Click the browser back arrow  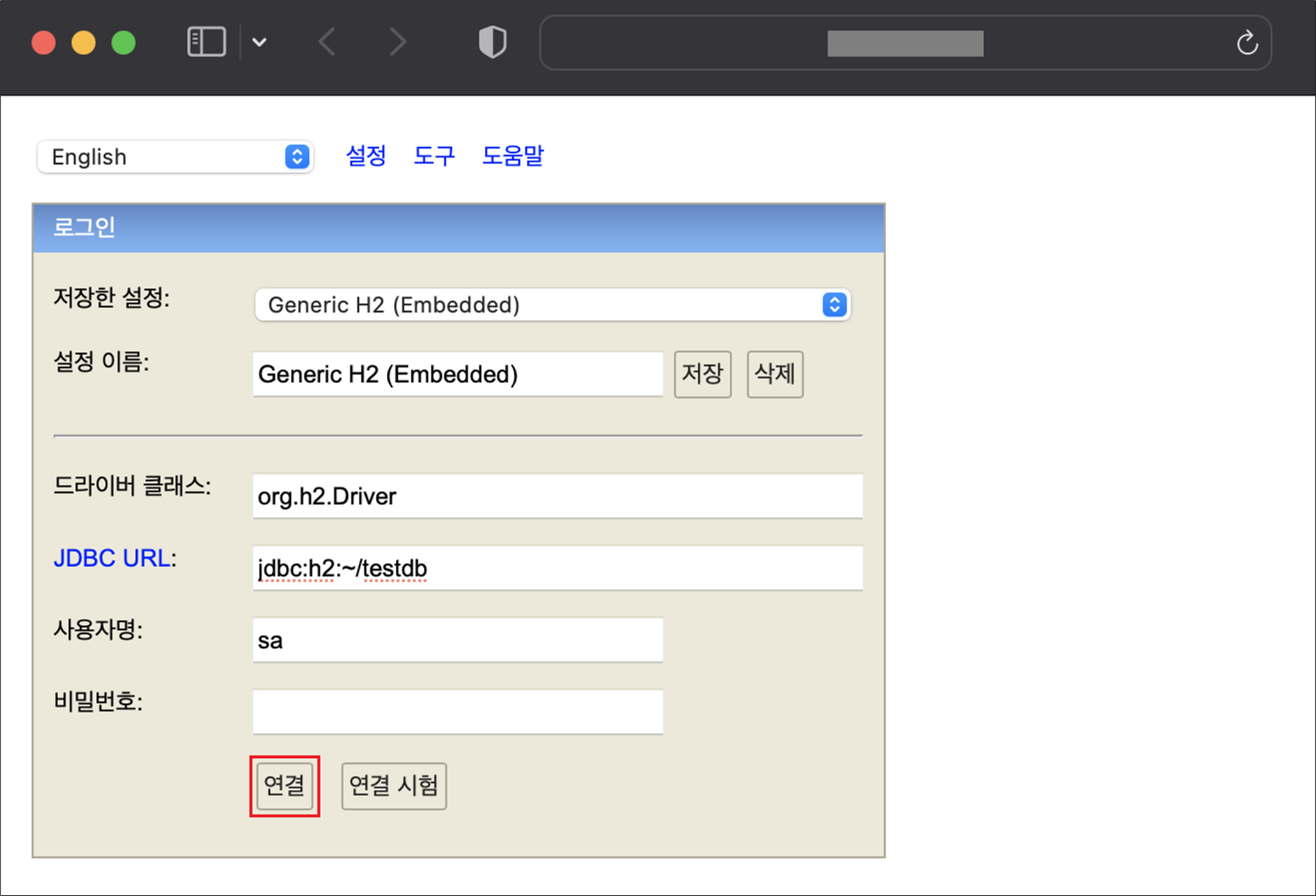coord(327,42)
